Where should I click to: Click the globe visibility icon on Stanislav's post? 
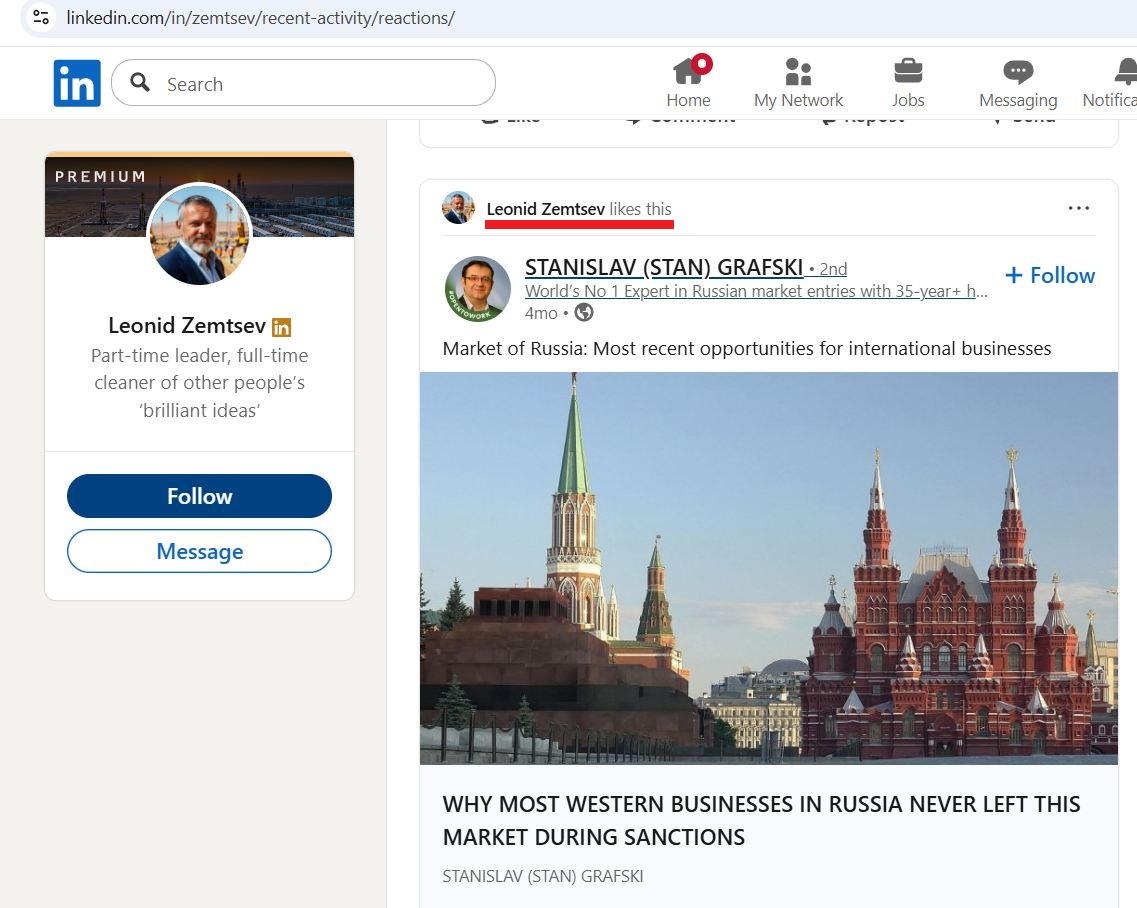(584, 313)
